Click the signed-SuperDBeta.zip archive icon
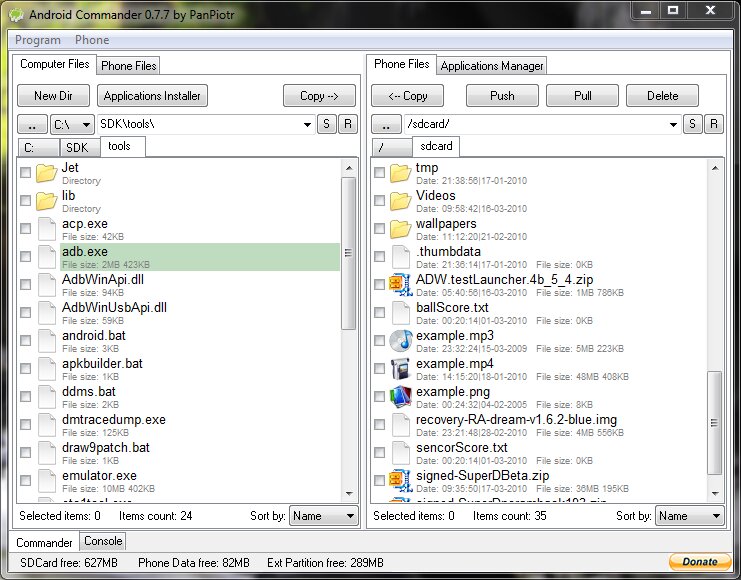741x580 pixels. pyautogui.click(x=400, y=480)
